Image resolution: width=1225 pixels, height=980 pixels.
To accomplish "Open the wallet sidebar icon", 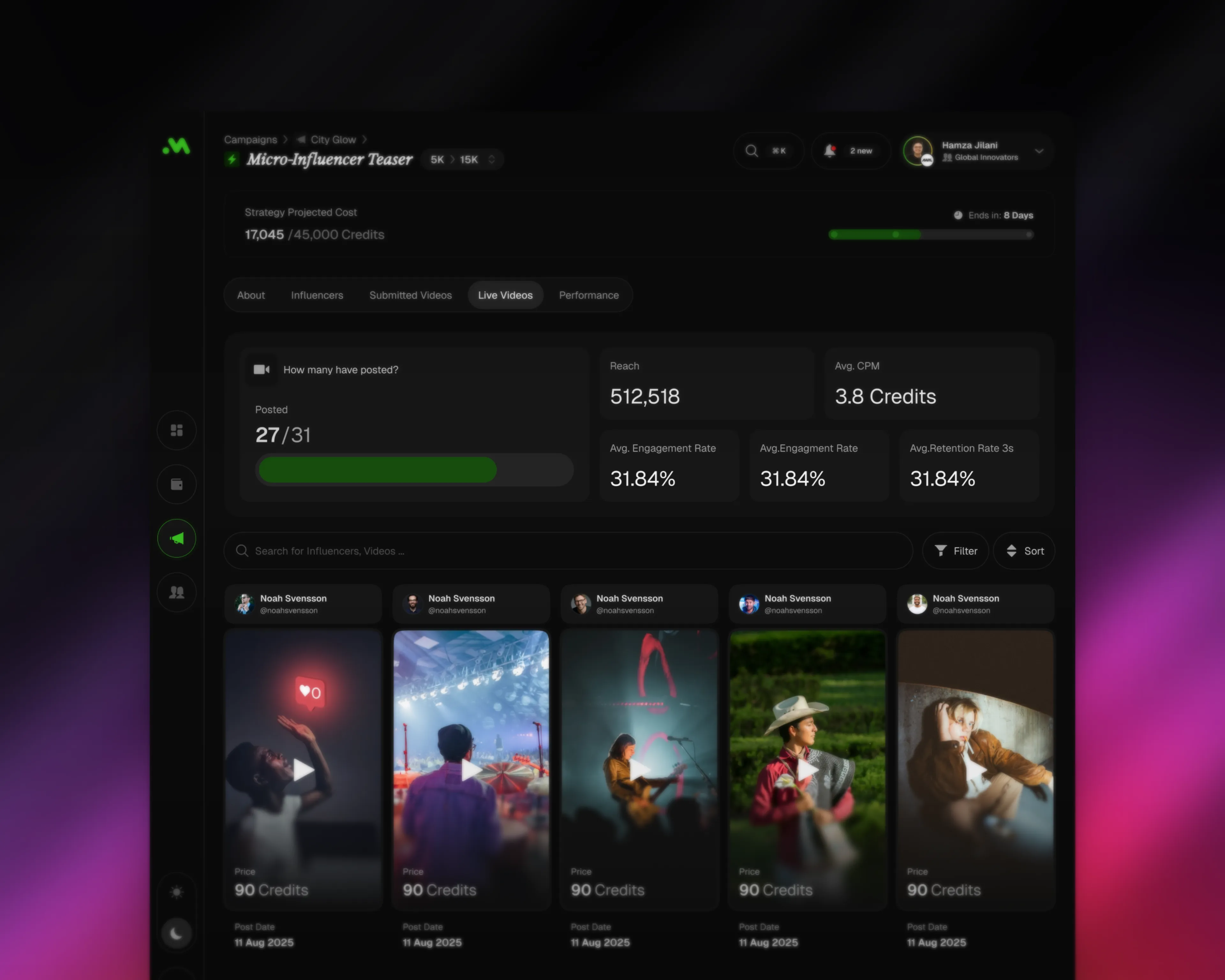I will [177, 484].
